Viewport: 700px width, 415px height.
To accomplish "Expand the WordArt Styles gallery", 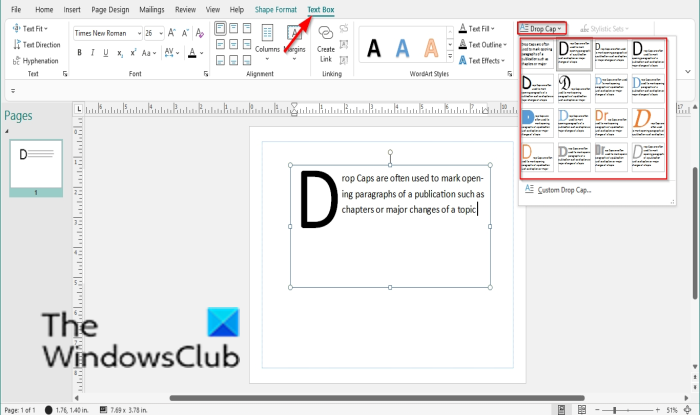I will [450, 57].
